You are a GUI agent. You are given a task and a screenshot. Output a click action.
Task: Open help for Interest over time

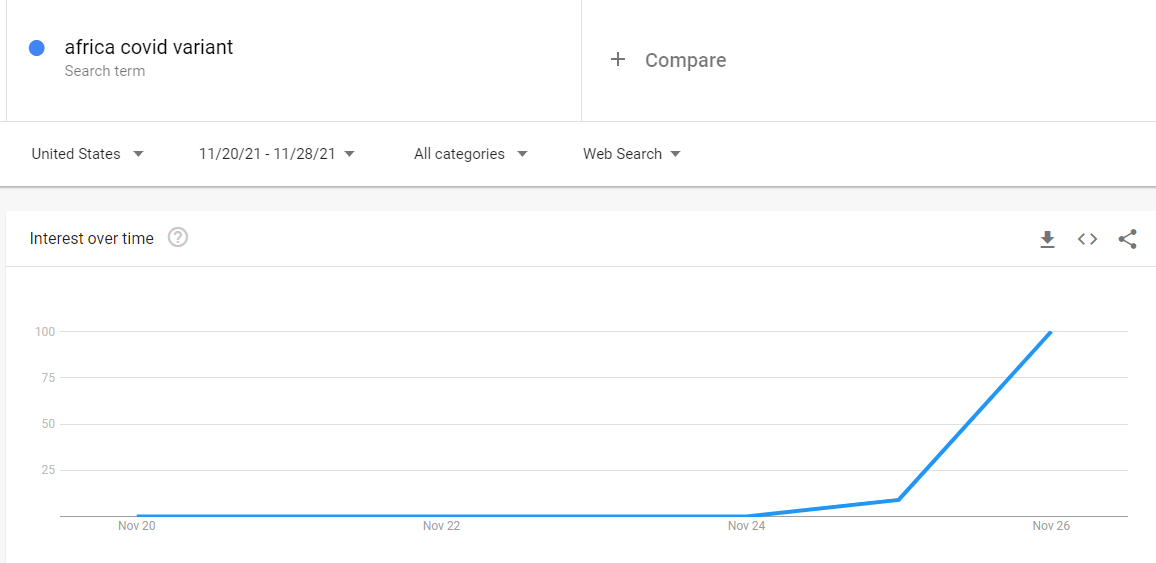(x=178, y=238)
